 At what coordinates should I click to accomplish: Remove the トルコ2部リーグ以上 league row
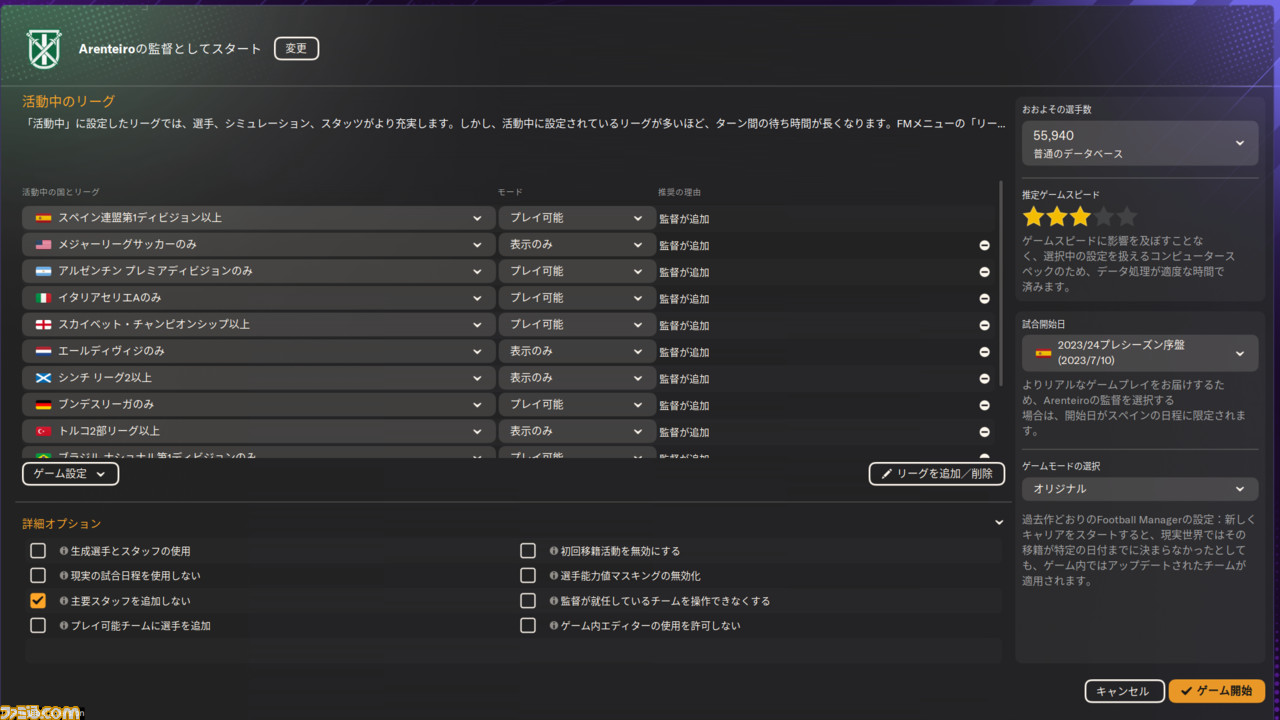pos(984,432)
